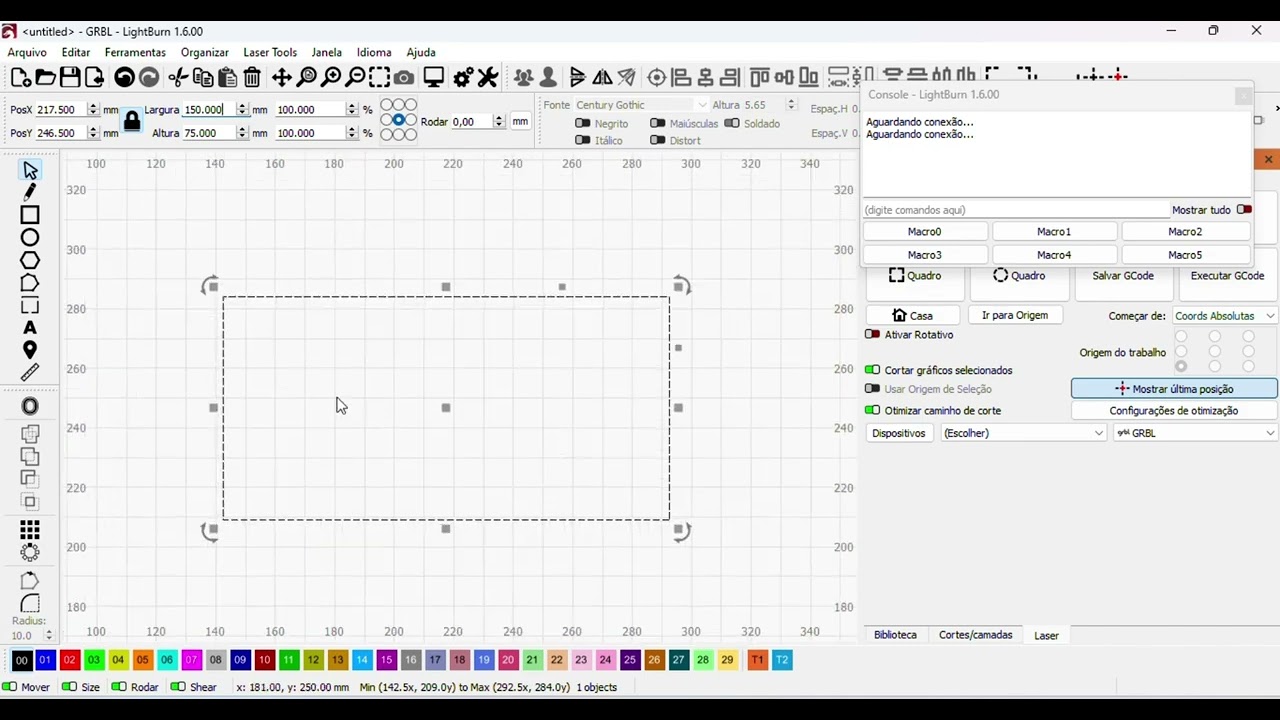This screenshot has height=720, width=1280.
Task: Open the Laser Tools menu
Action: pyautogui.click(x=270, y=52)
